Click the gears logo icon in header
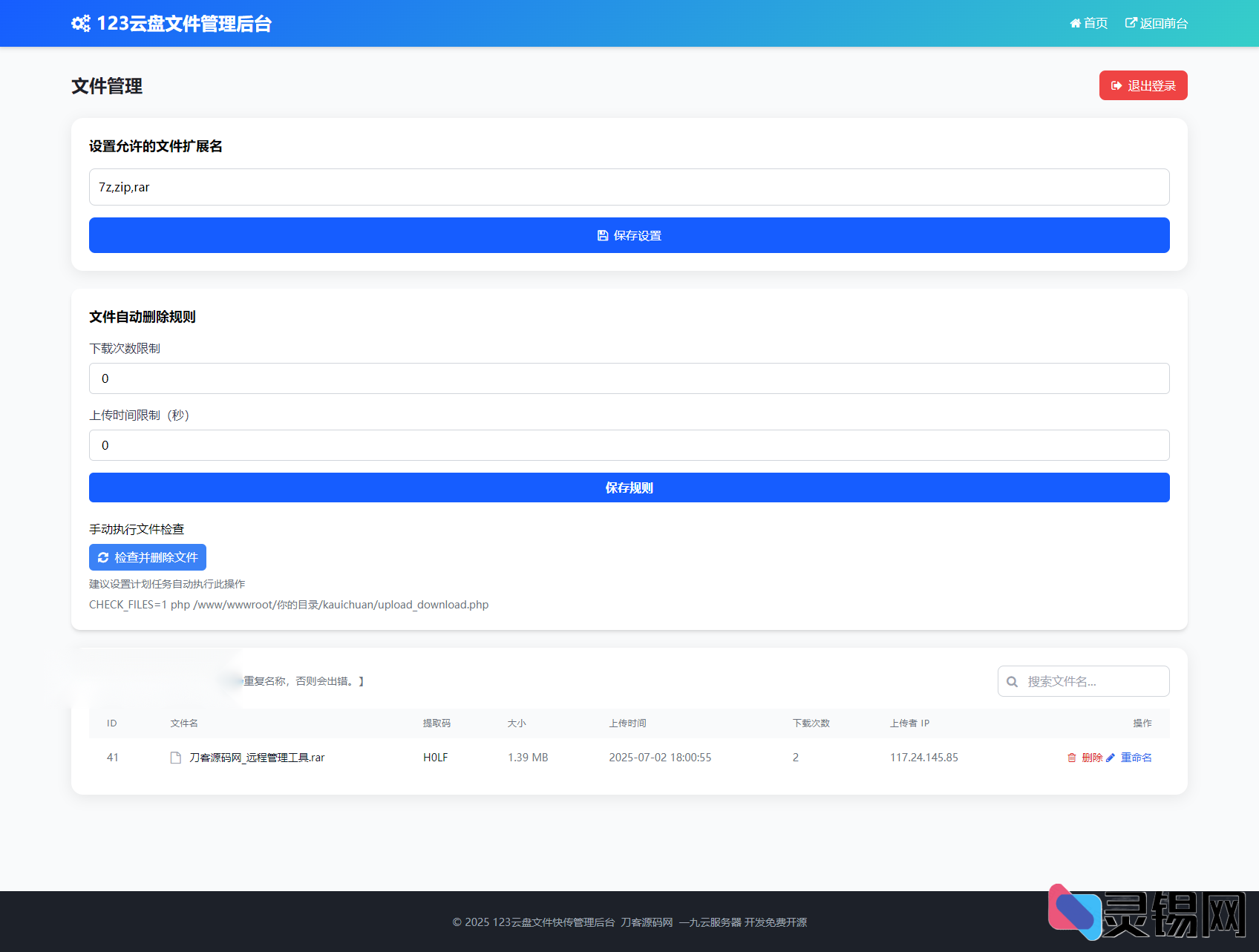Image resolution: width=1259 pixels, height=952 pixels. click(x=81, y=24)
